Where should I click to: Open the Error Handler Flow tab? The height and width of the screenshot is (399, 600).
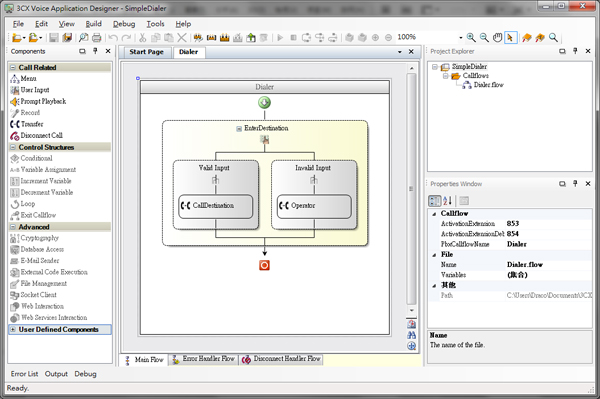203,359
